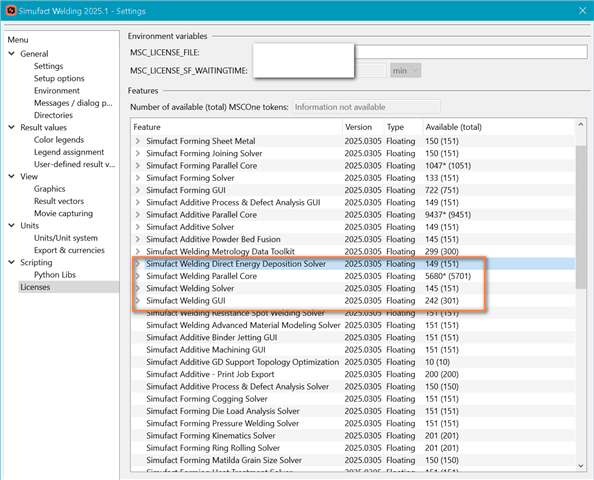Expand Additive Process & Defect Analysis GUI
The width and height of the screenshot is (594, 480).
click(x=138, y=202)
